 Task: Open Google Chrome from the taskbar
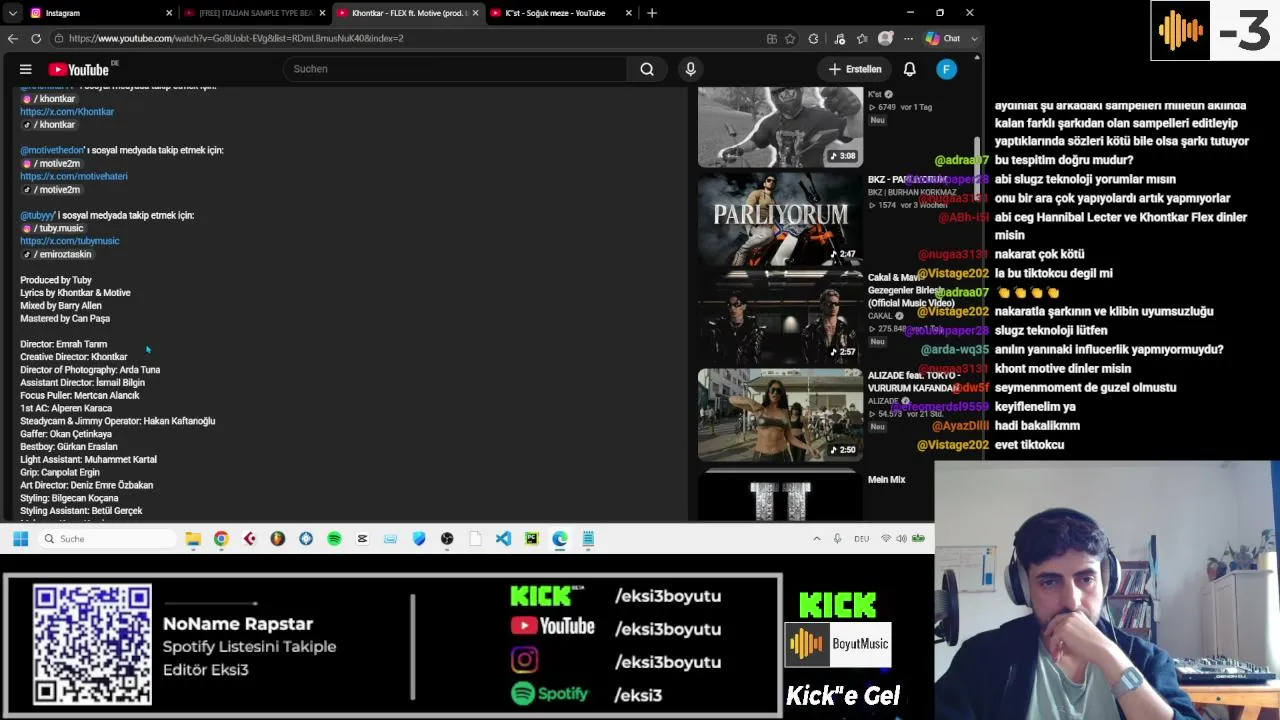(221, 539)
